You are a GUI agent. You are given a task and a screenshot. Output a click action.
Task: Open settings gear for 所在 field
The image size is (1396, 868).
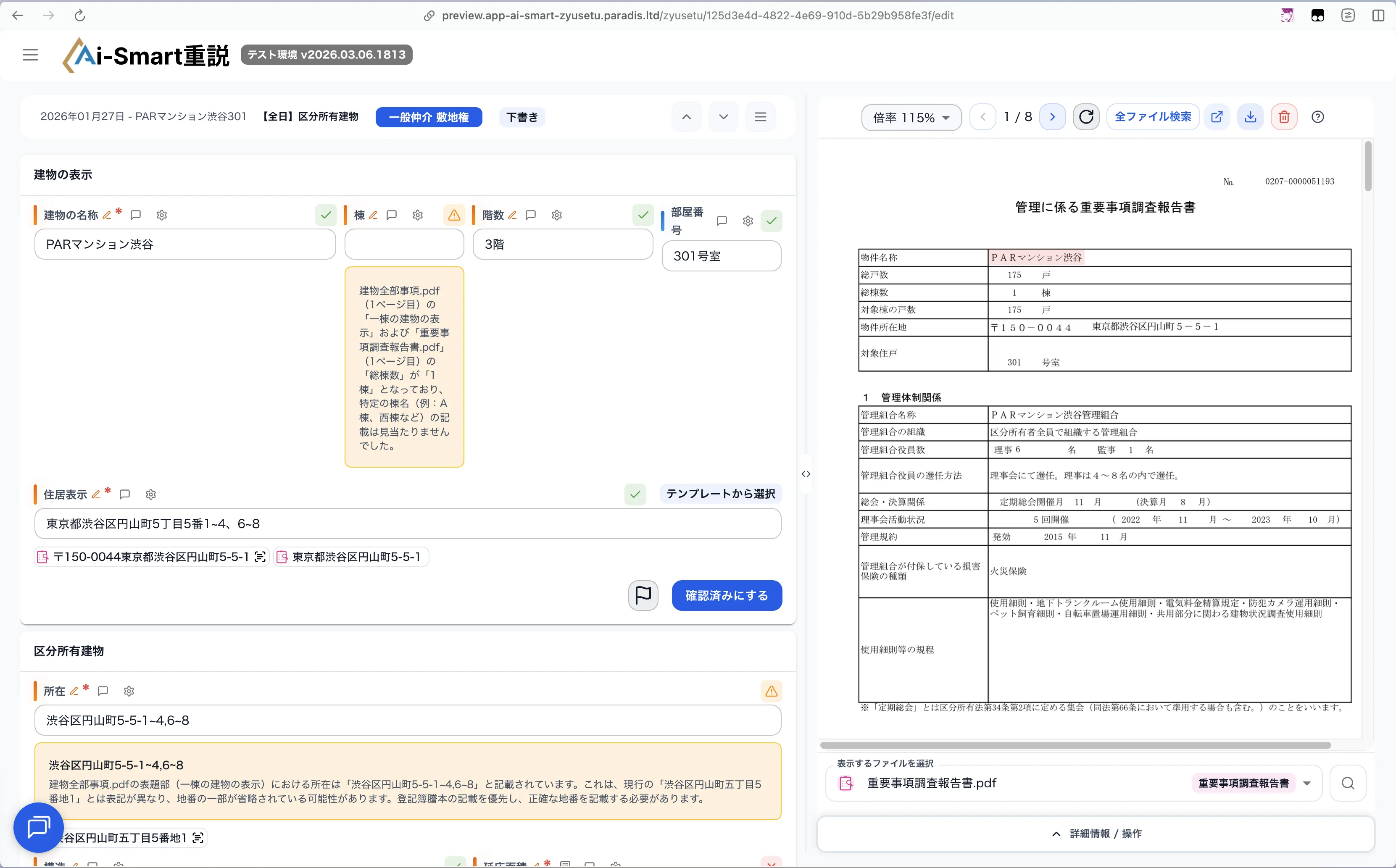(x=129, y=691)
